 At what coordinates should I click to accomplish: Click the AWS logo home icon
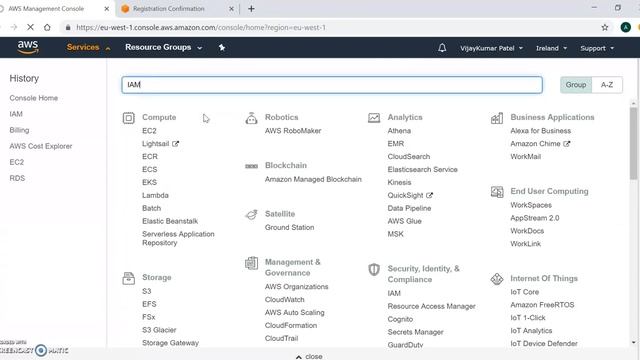pos(28,47)
